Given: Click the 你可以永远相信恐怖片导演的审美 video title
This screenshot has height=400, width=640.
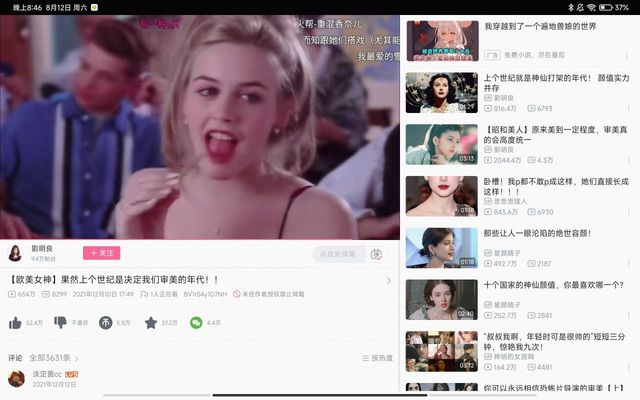Looking at the screenshot, I should (x=554, y=387).
